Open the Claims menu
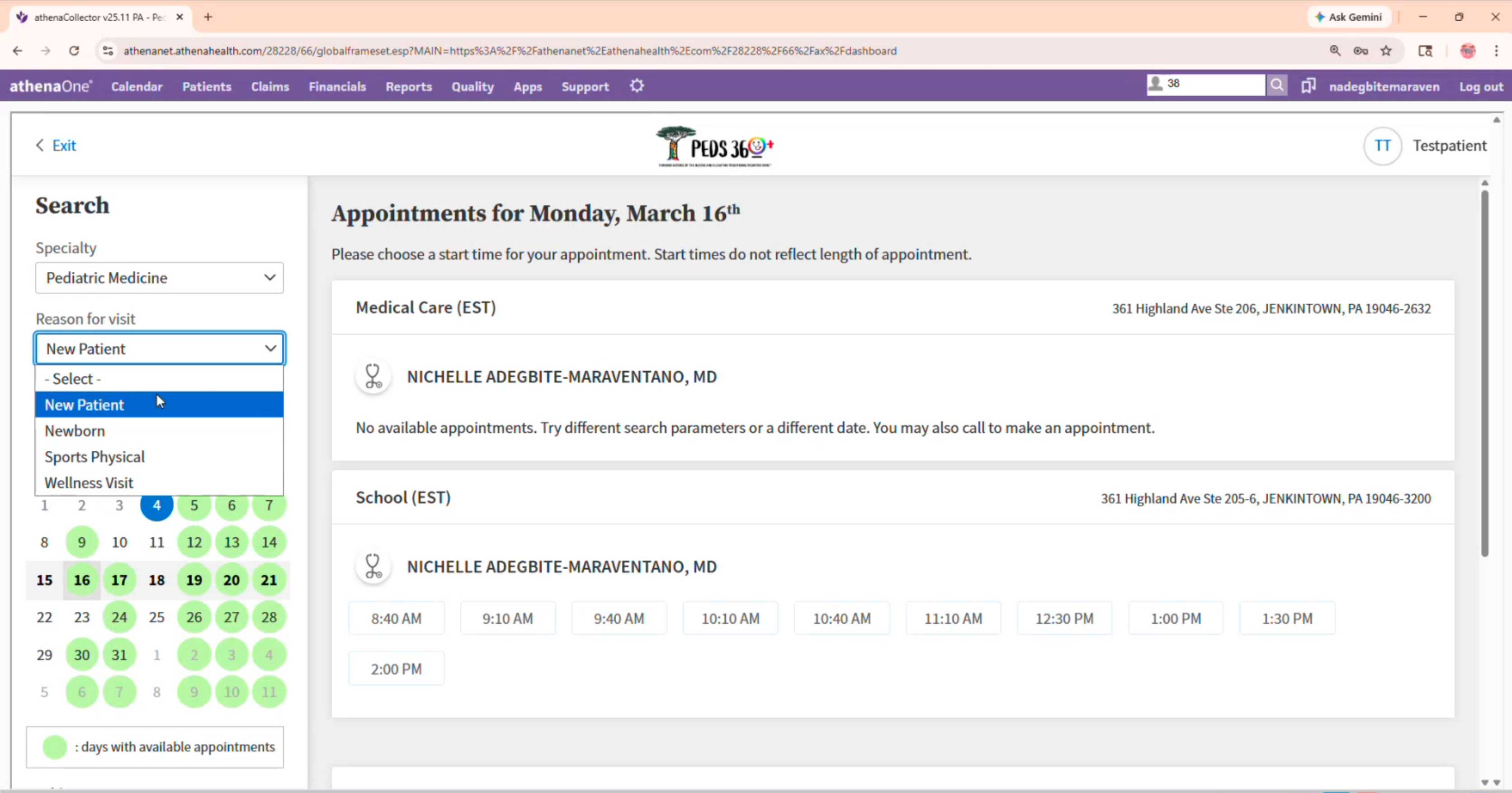This screenshot has width=1512, height=793. point(270,87)
